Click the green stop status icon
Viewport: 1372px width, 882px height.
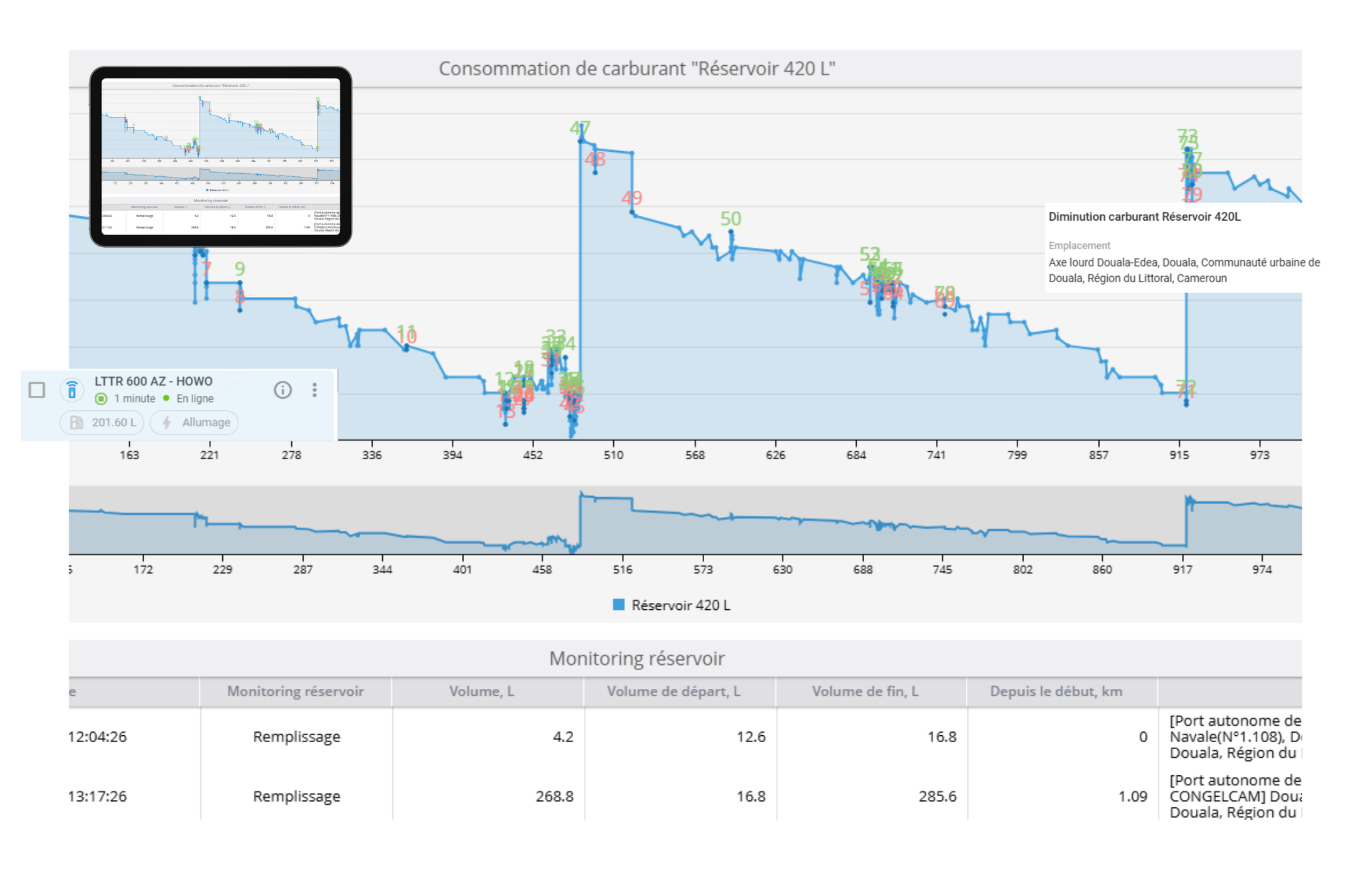(x=101, y=399)
